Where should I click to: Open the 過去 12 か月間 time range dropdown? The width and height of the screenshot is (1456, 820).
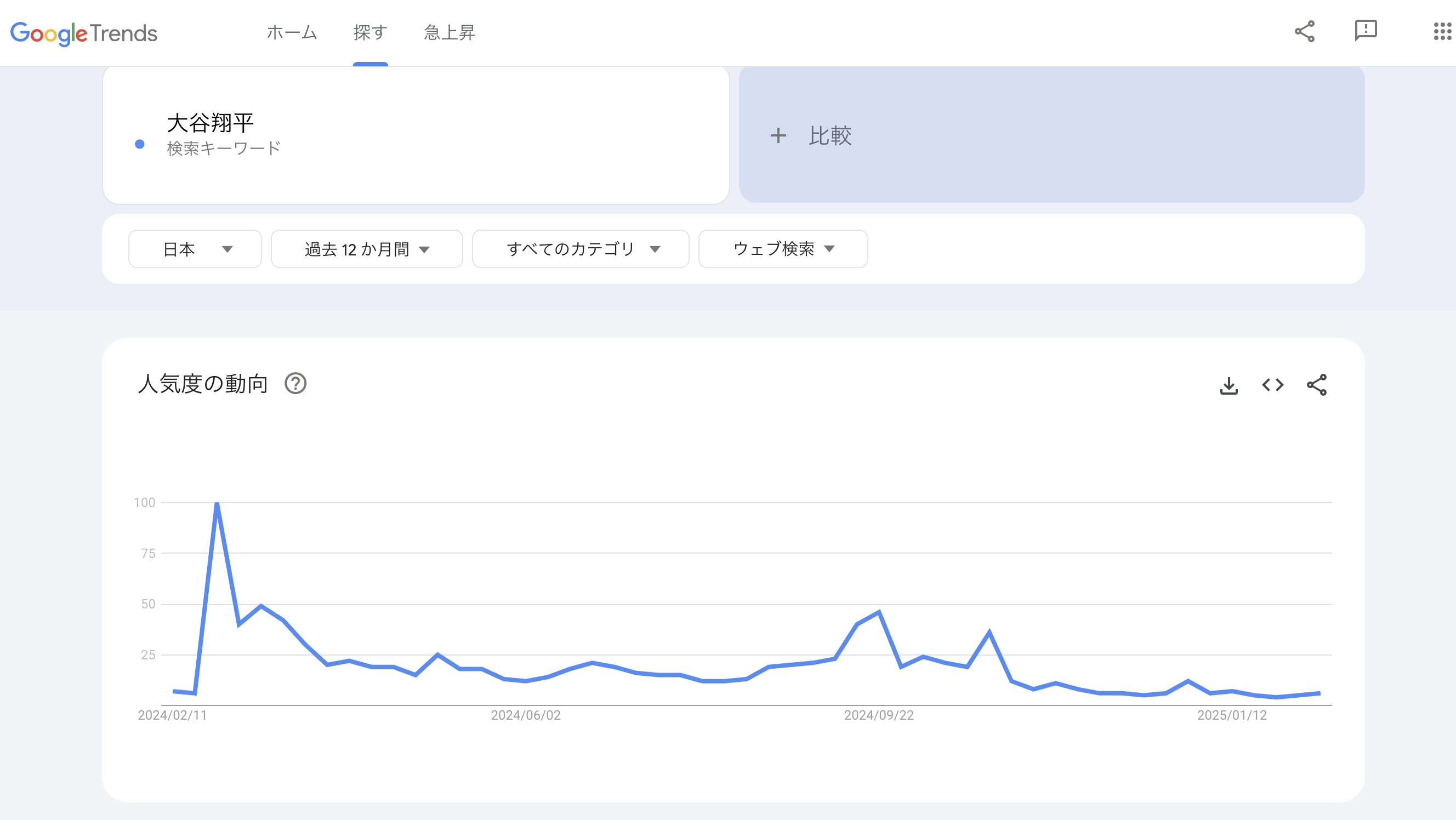(x=367, y=249)
